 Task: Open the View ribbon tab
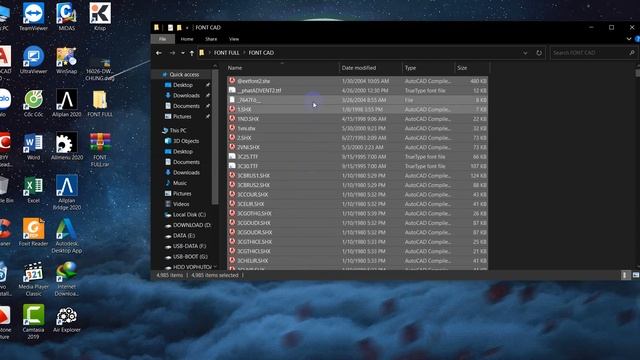click(234, 39)
